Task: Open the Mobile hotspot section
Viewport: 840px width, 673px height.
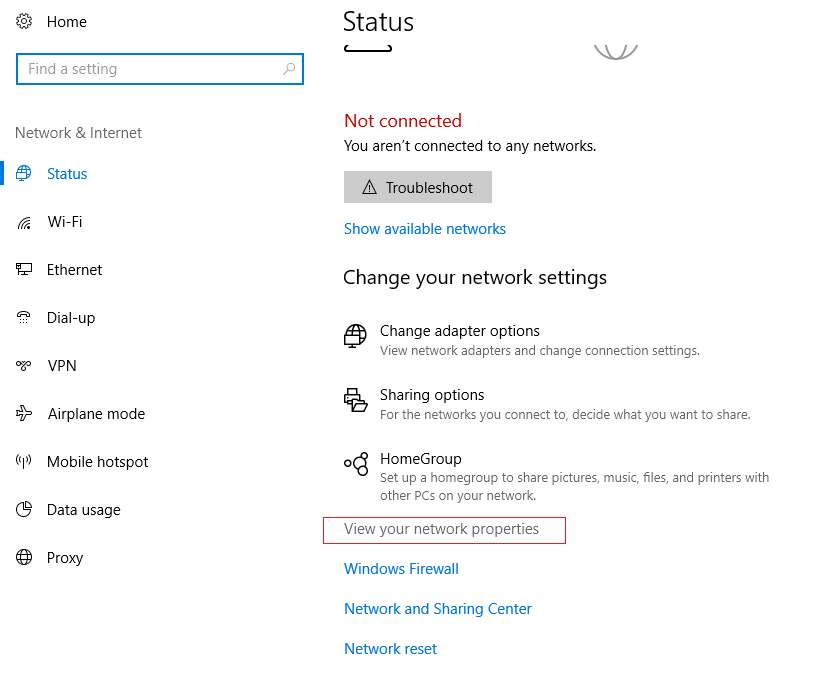Action: coord(98,461)
